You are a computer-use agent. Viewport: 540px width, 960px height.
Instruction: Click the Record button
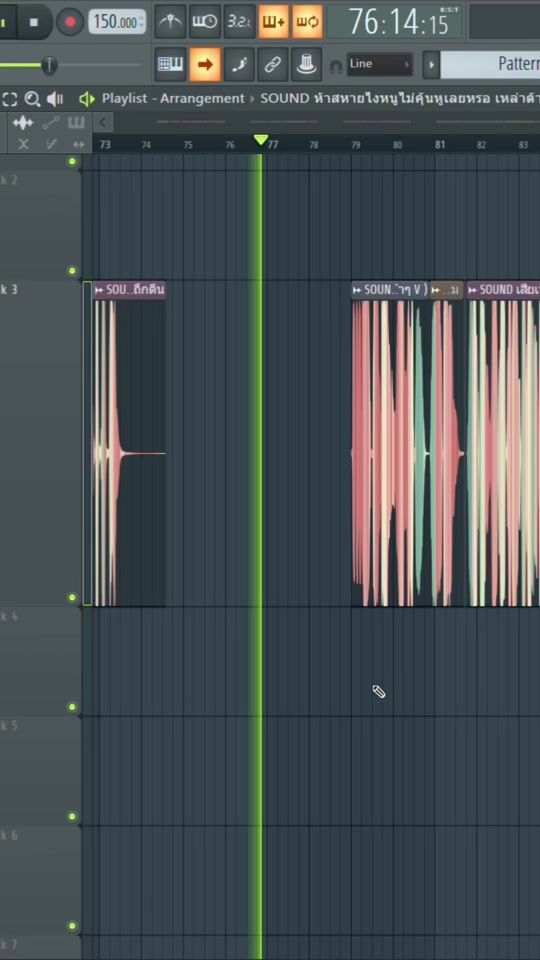70,22
